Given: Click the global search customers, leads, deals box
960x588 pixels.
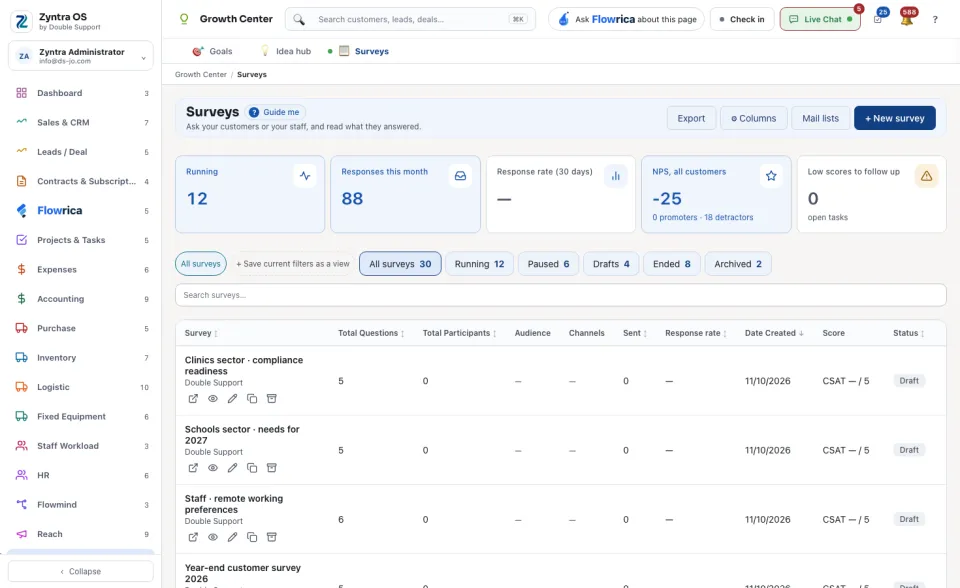Looking at the screenshot, I should click(x=410, y=19).
